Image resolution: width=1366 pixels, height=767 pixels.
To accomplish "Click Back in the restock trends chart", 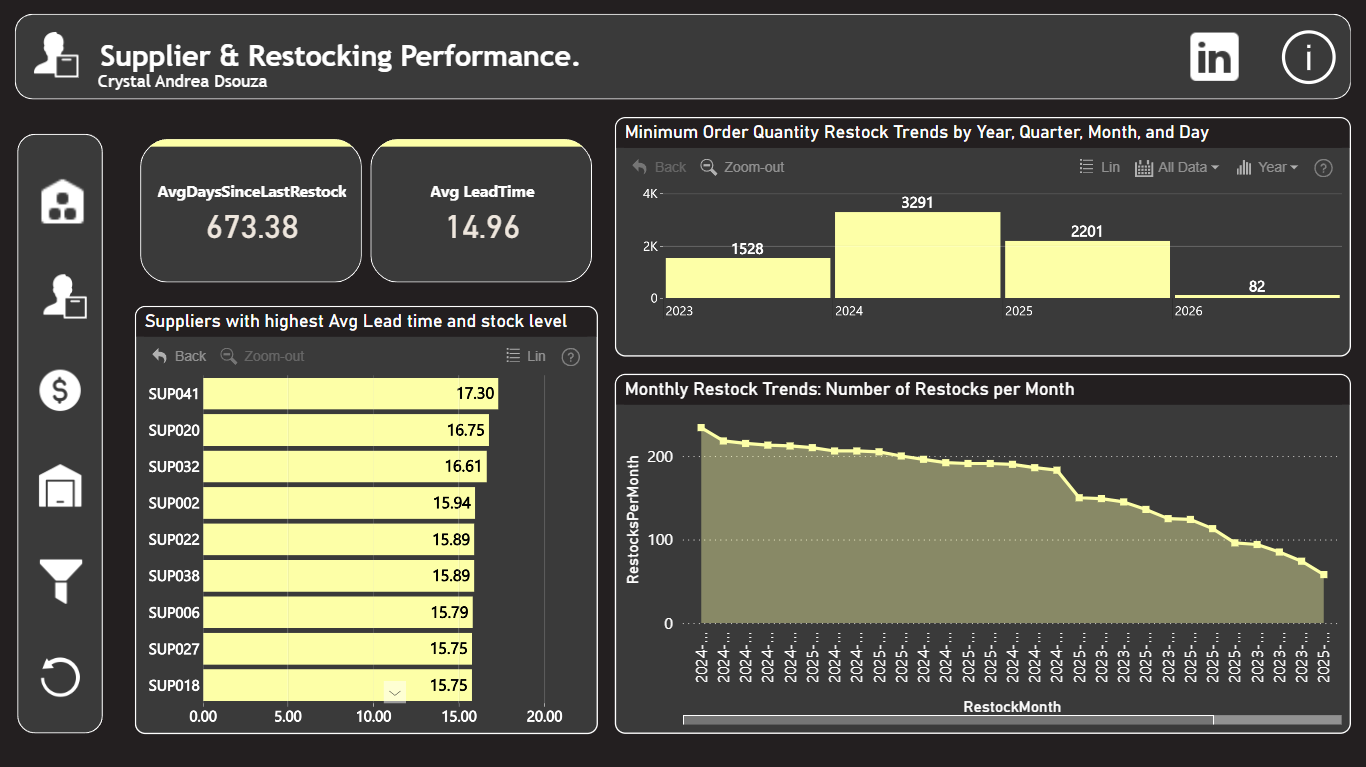I will [659, 167].
